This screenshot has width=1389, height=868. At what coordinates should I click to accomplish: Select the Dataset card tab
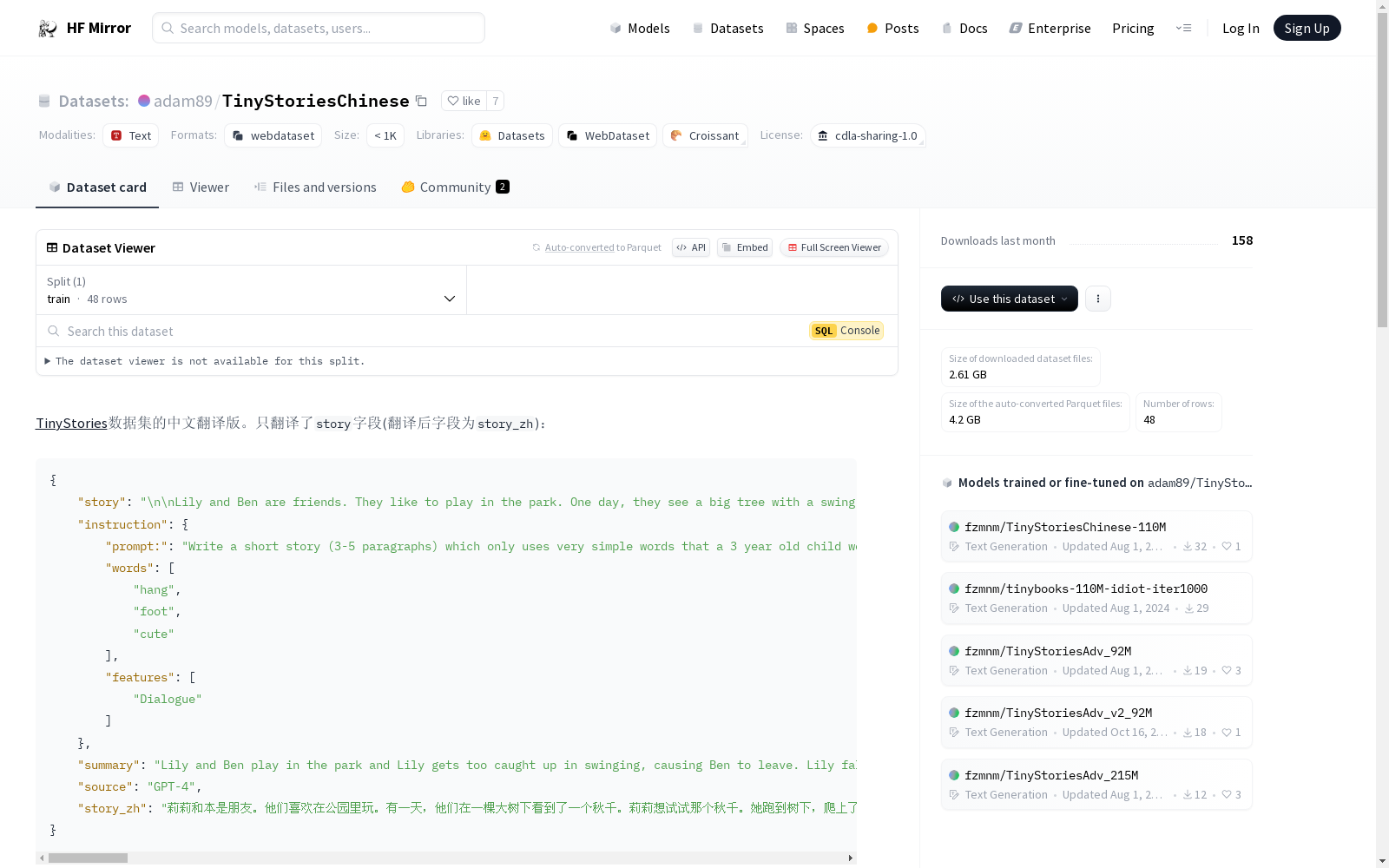tap(97, 187)
